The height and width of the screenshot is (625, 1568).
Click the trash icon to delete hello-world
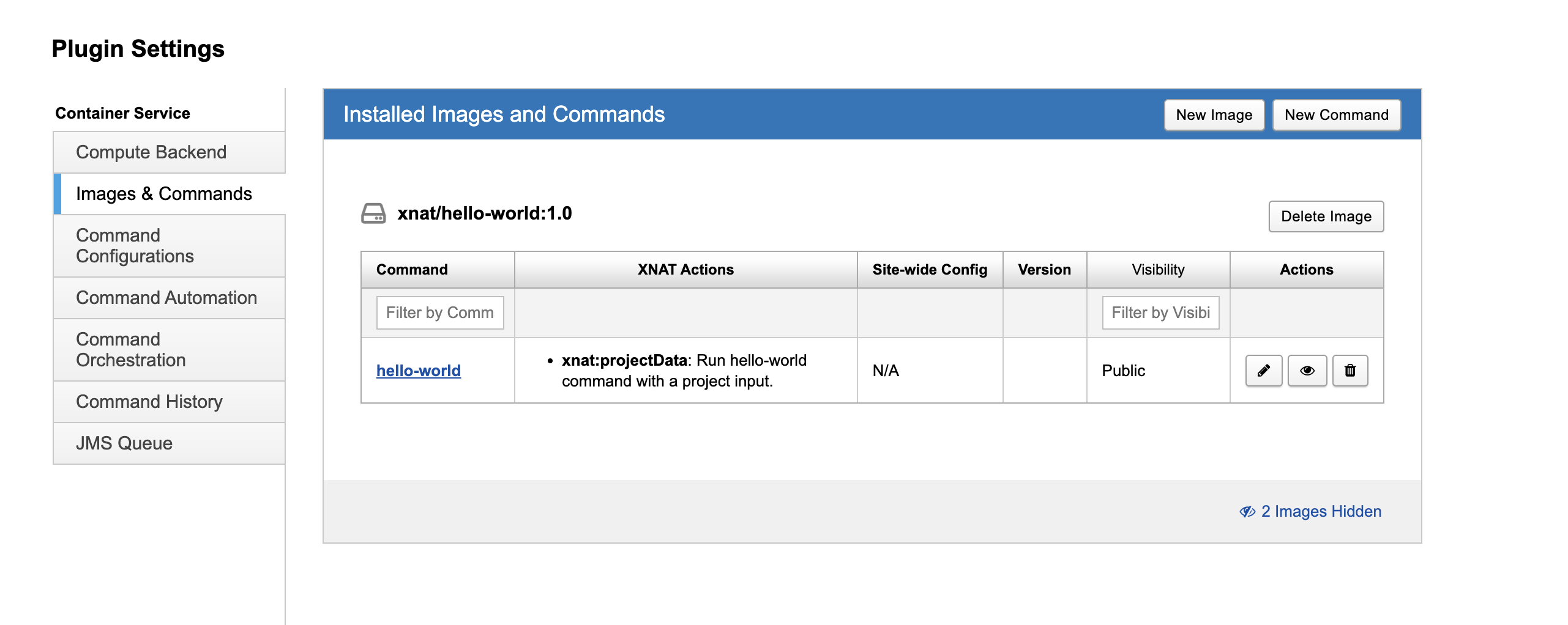pos(1350,371)
